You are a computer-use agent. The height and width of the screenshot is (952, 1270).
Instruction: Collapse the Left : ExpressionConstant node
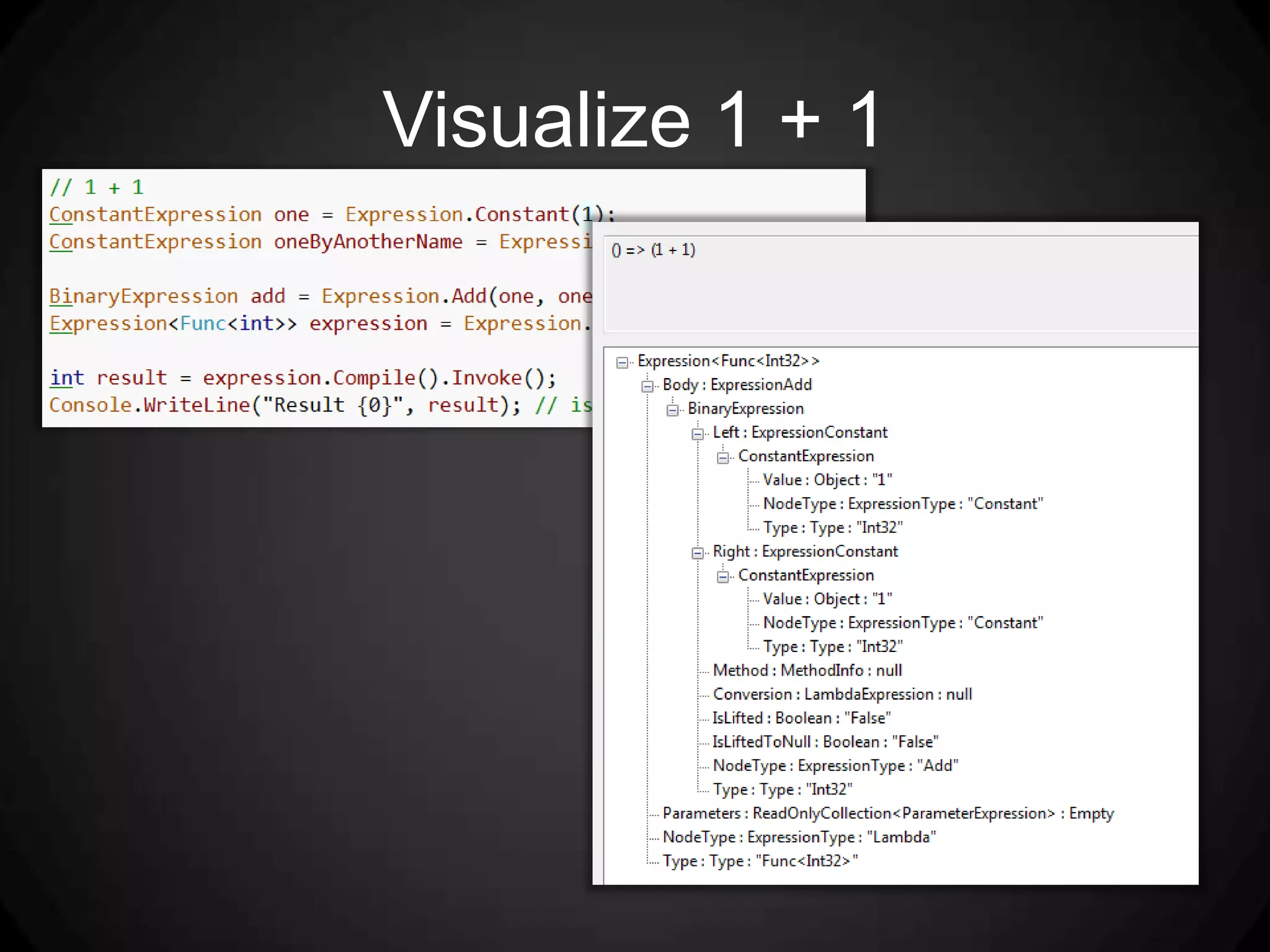(698, 434)
